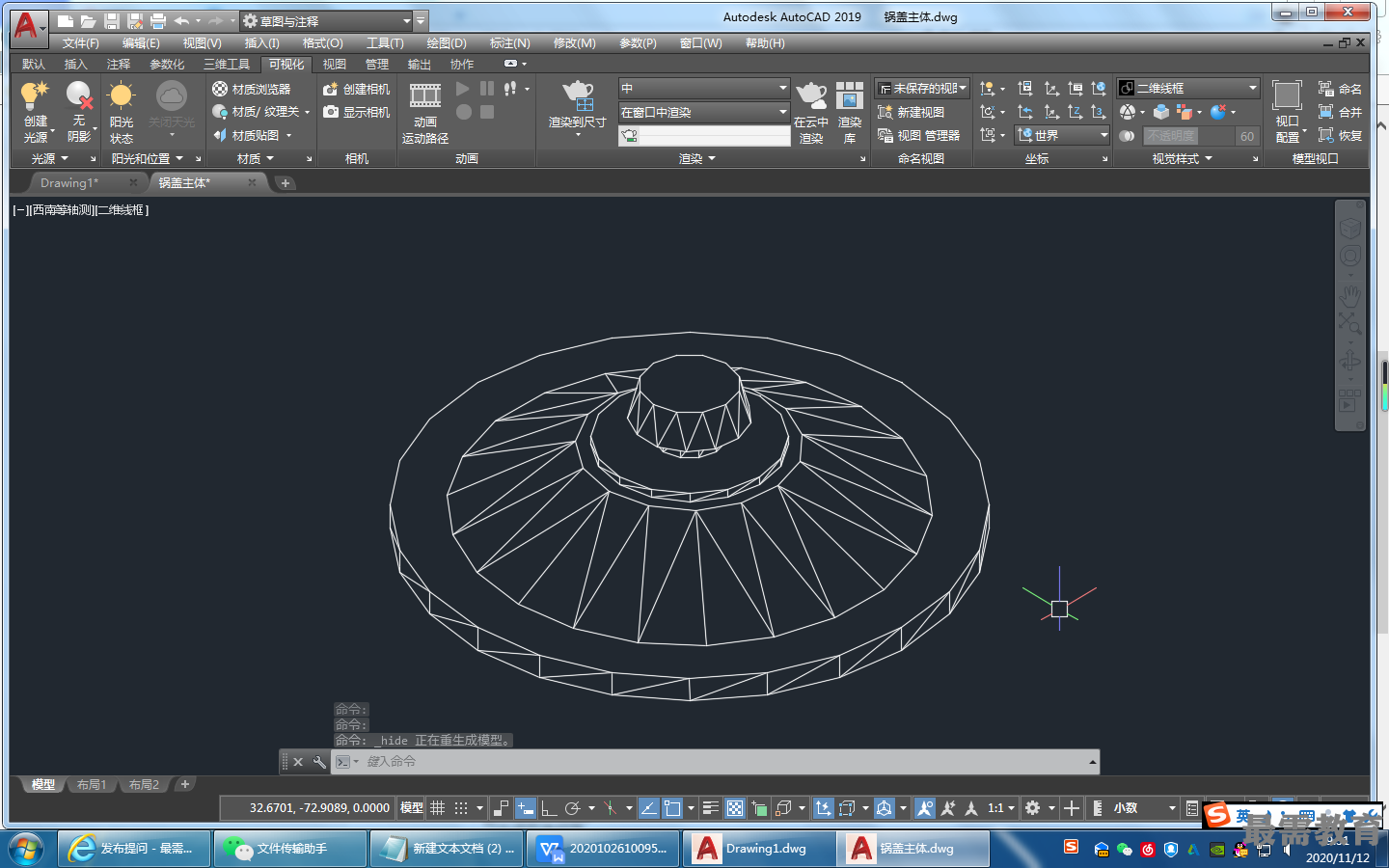Click New View (新建视图) button
The image size is (1389, 868).
911,112
